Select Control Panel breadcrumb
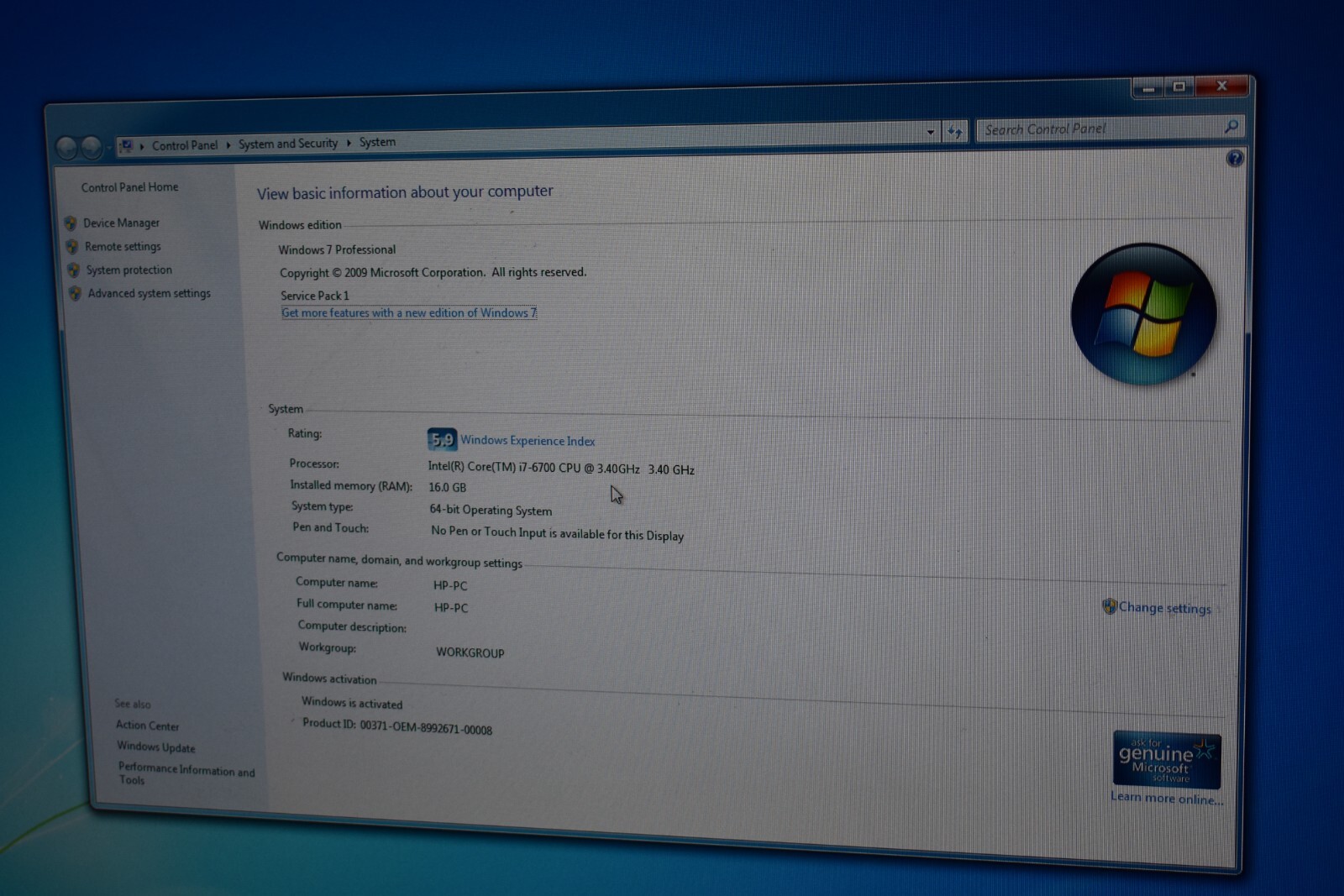The height and width of the screenshot is (896, 1344). point(185,145)
